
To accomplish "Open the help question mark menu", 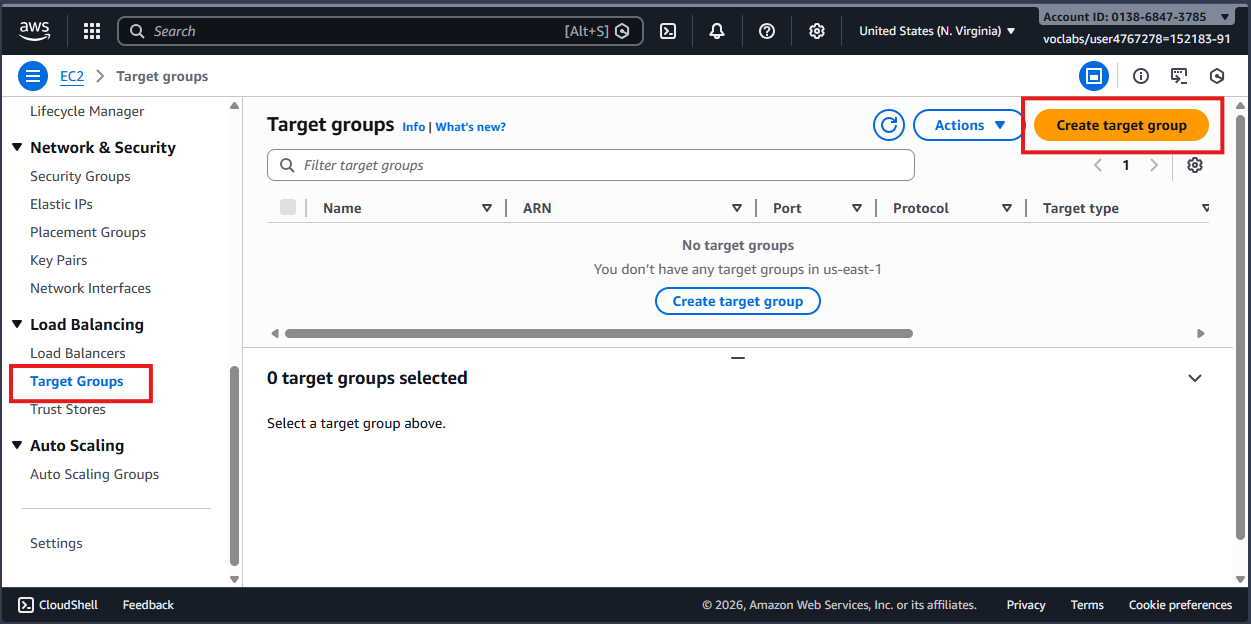I will click(x=767, y=31).
